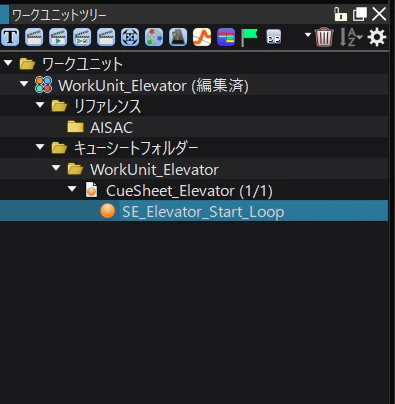The width and height of the screenshot is (395, 404).
Task: Close the ワークユニットツリー panel
Action: [379, 14]
